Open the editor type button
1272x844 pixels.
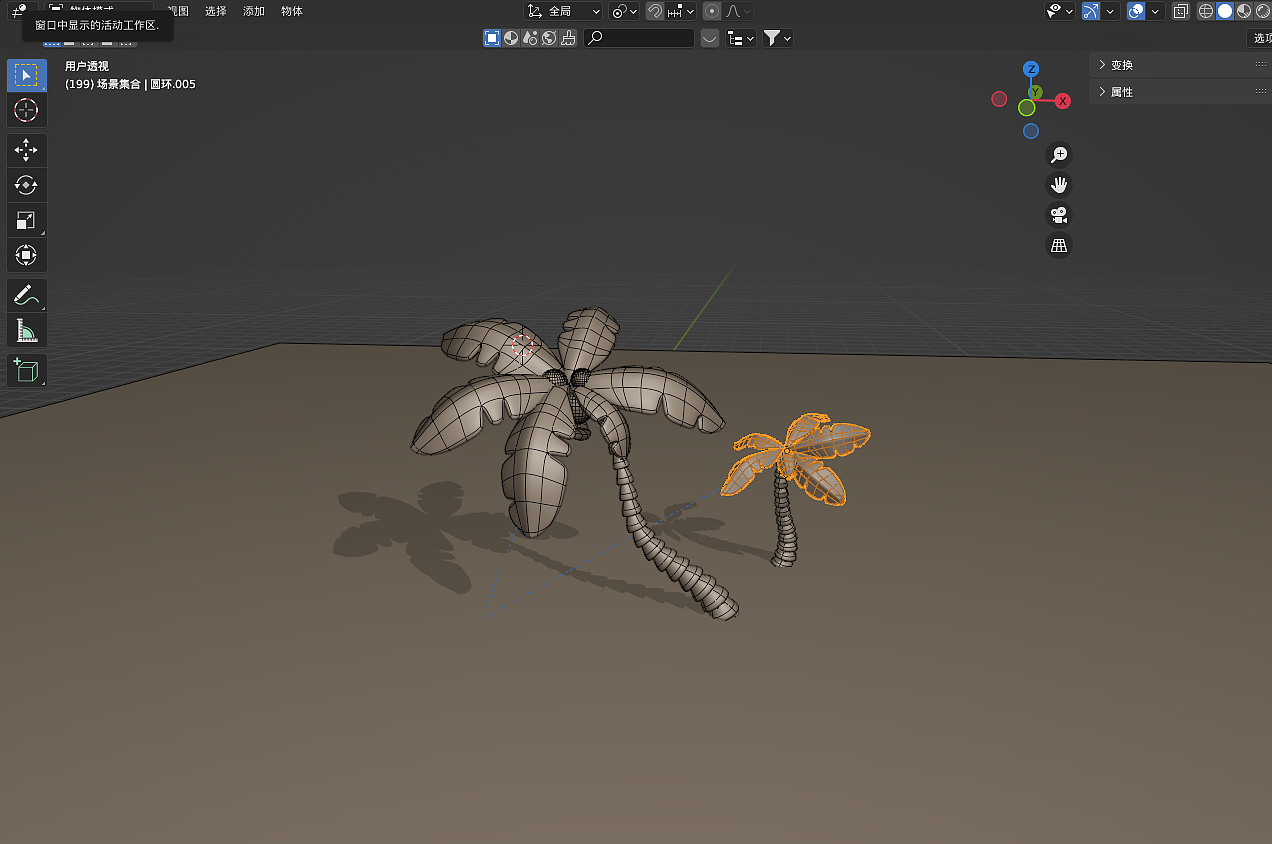tap(19, 11)
